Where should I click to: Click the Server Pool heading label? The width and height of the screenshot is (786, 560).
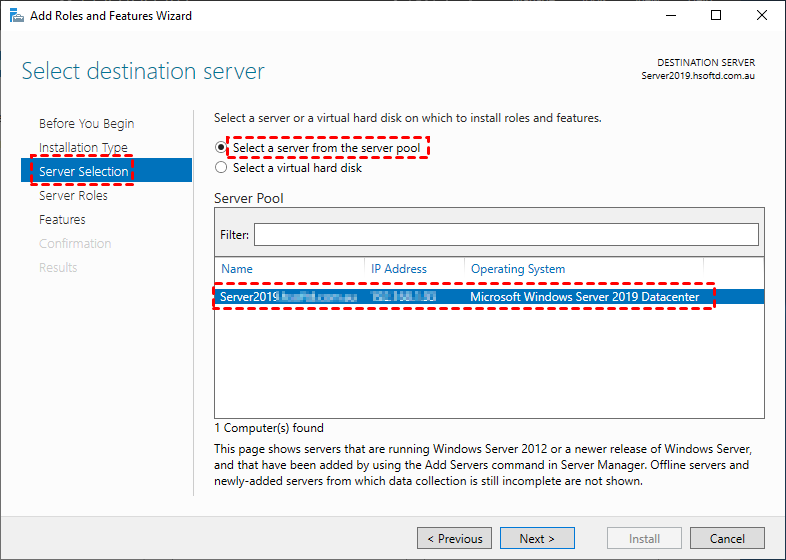(249, 198)
